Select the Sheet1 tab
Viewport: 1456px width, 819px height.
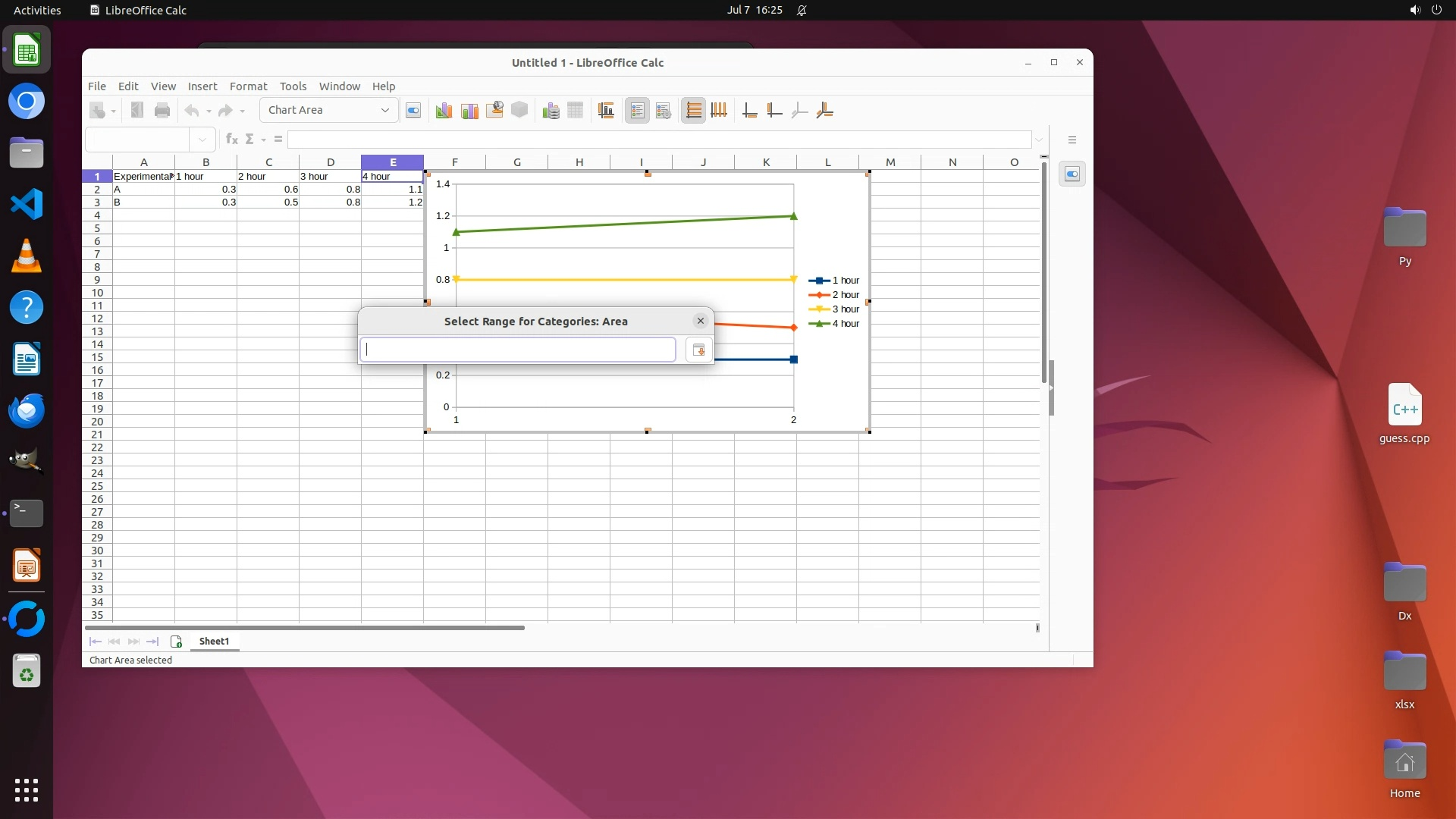[x=214, y=642]
